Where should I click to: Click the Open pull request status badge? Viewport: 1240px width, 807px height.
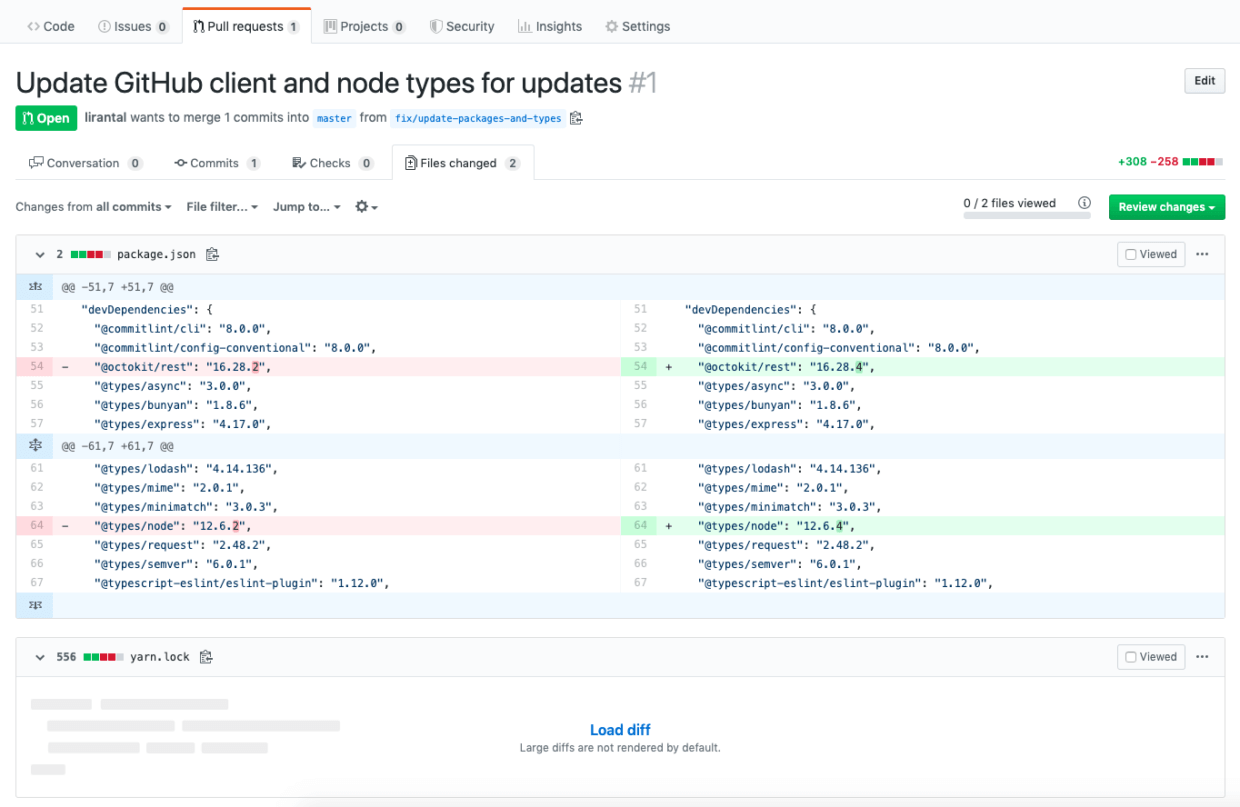coord(45,118)
